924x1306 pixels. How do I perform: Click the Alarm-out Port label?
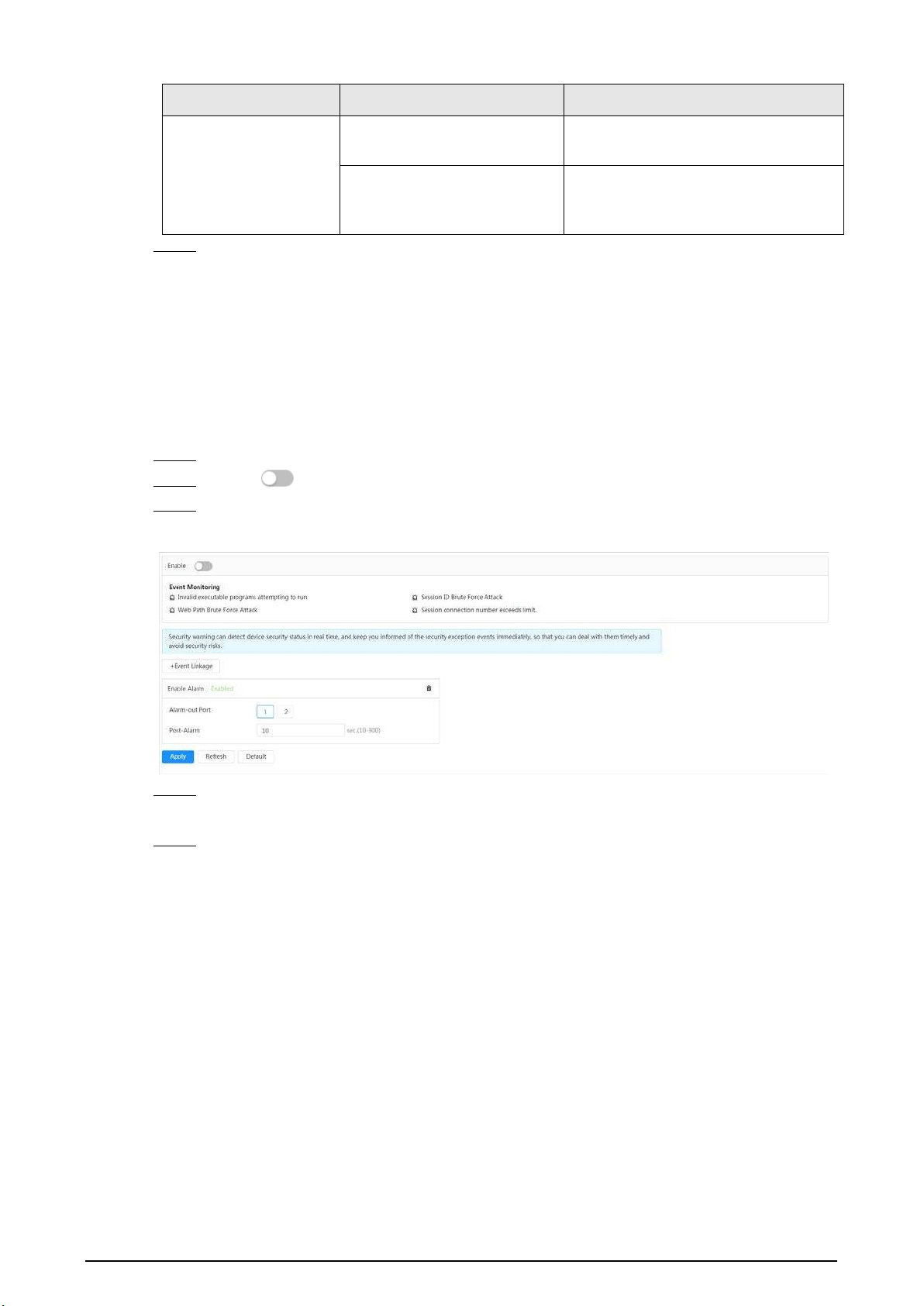(190, 710)
